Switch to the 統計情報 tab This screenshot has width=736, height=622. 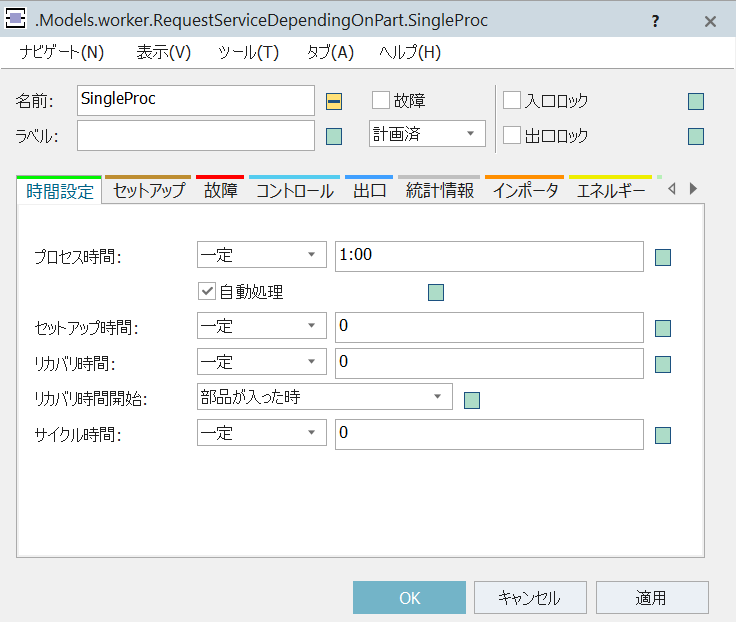click(x=439, y=191)
